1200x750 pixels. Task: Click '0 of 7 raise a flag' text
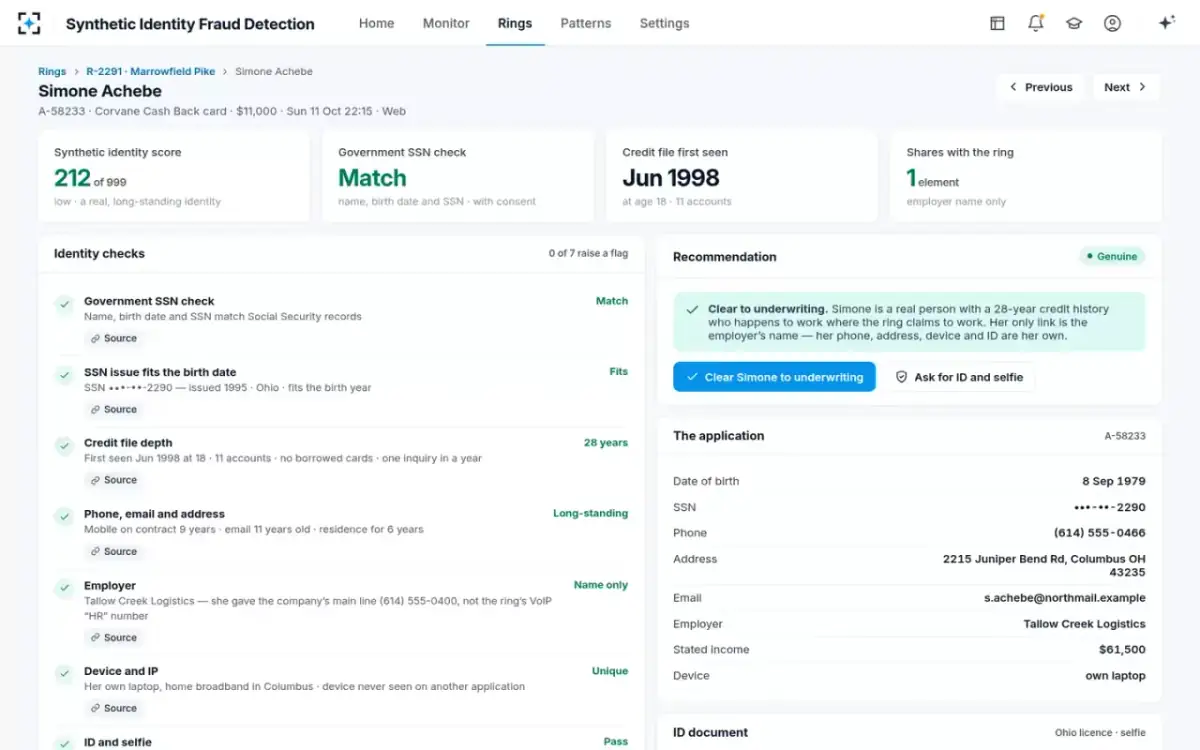pos(588,253)
